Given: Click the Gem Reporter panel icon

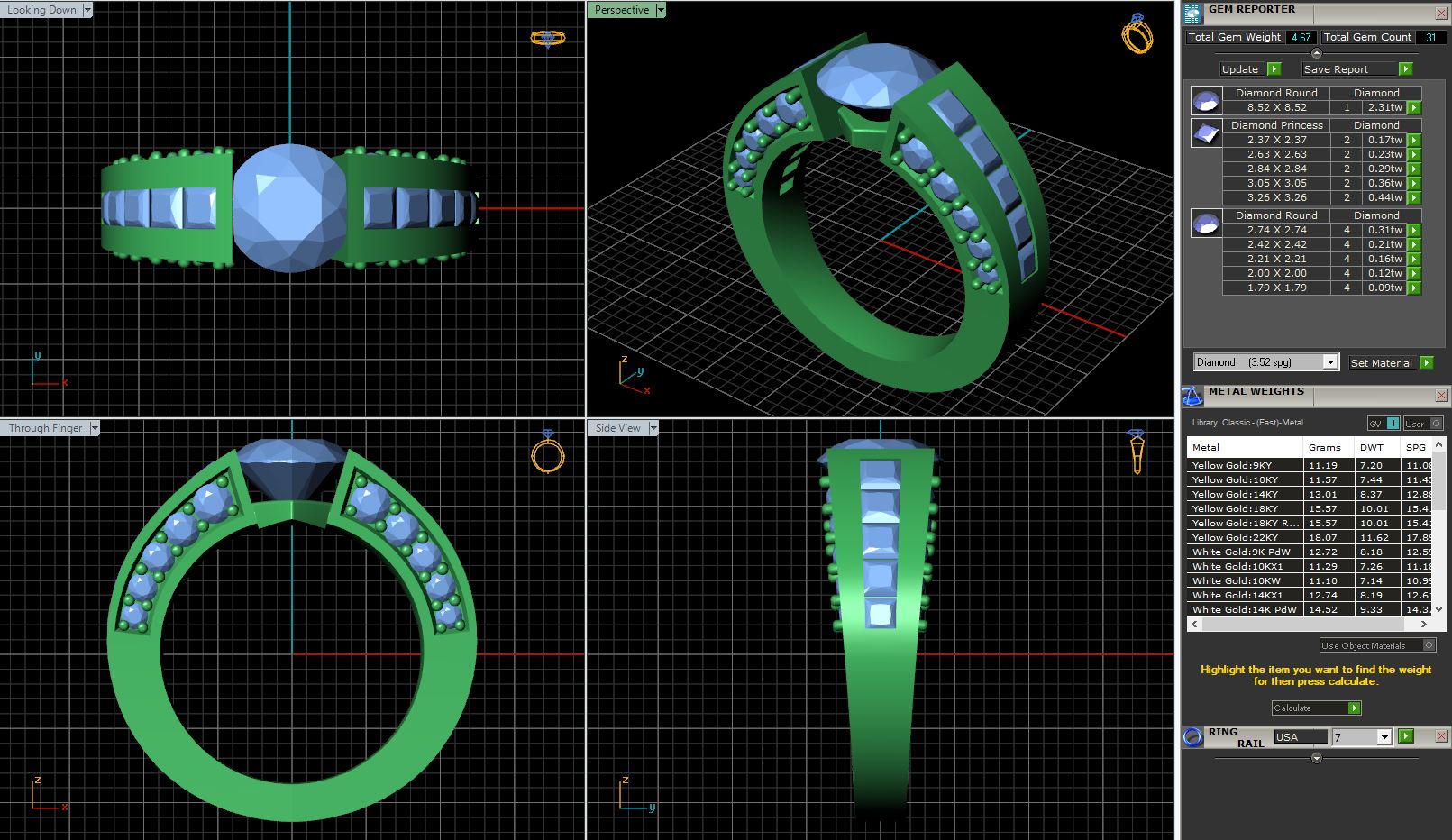Looking at the screenshot, I should point(1192,14).
